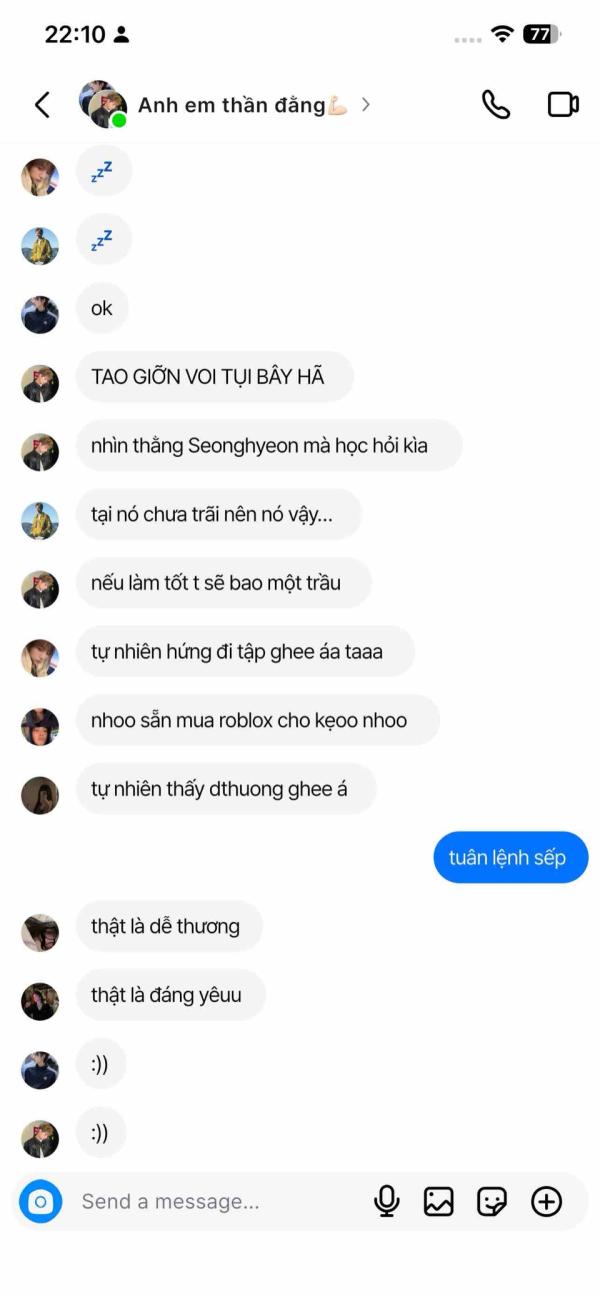
Task: Tap the plus icon for more options
Action: 546,1201
